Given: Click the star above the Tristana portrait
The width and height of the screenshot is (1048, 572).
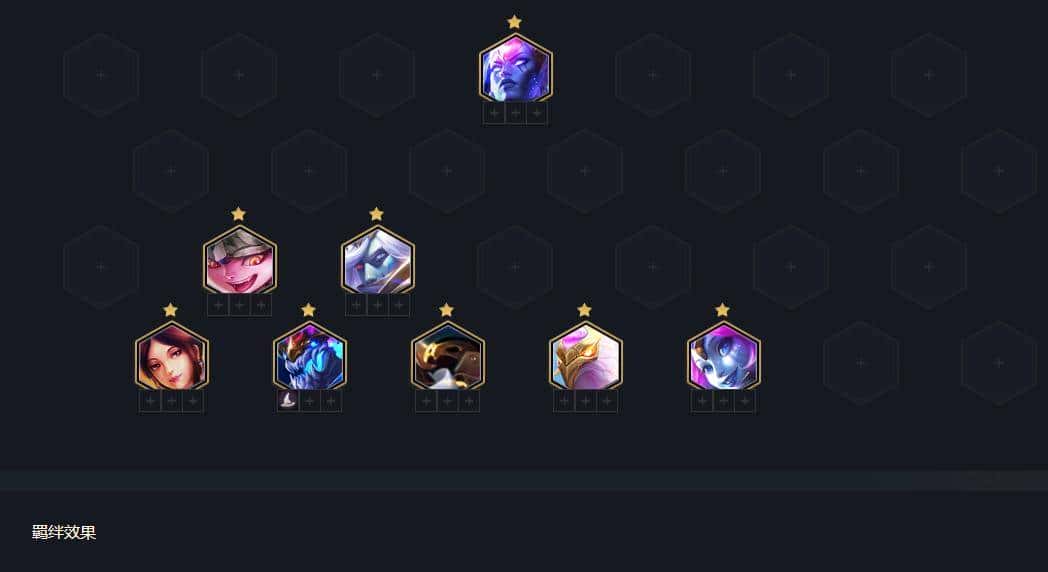Looking at the screenshot, I should (239, 214).
